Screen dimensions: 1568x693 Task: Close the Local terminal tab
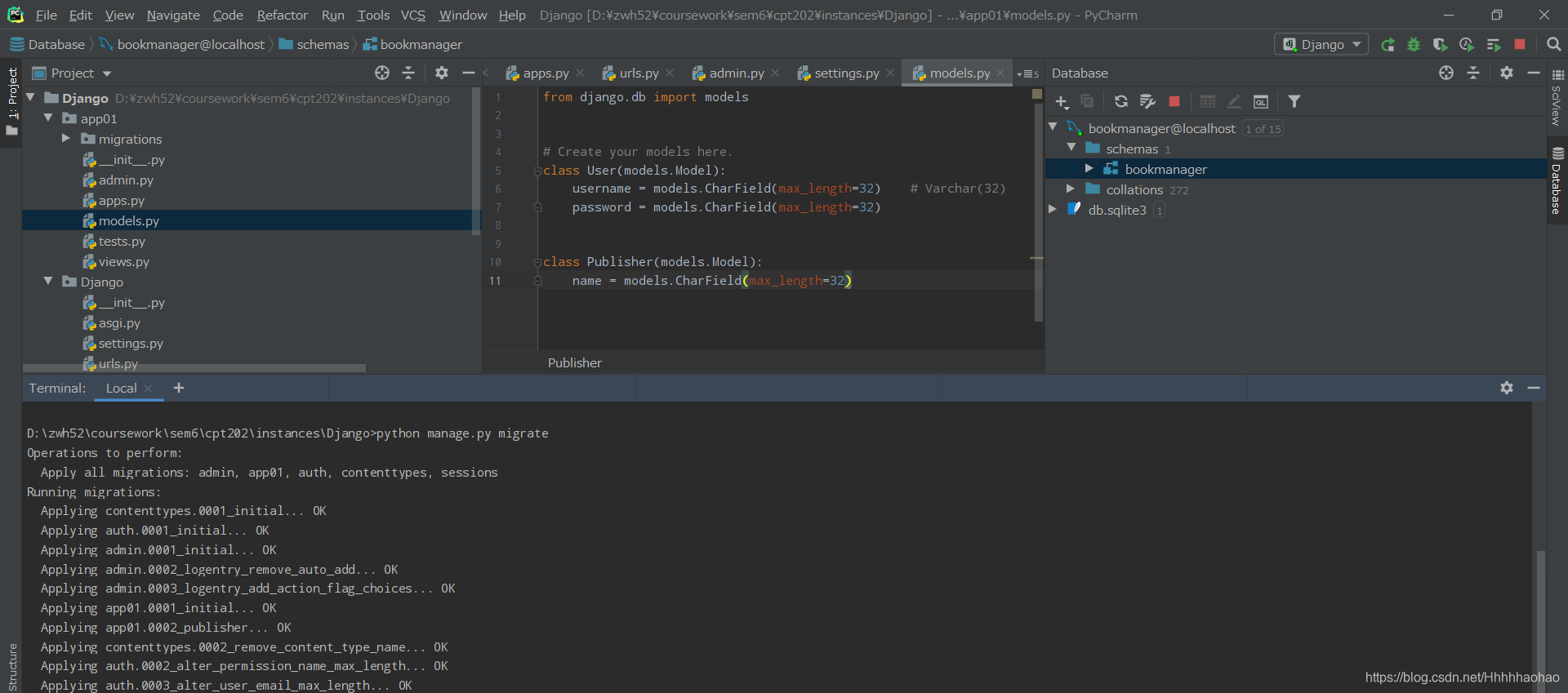pos(148,389)
